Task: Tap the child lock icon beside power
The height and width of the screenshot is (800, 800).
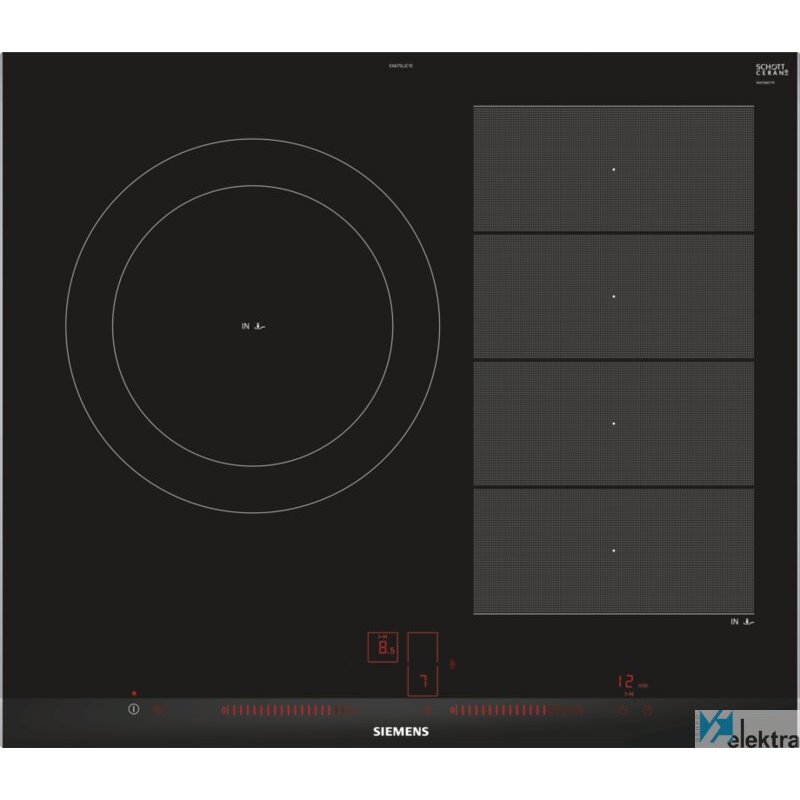Action: pyautogui.click(x=157, y=710)
